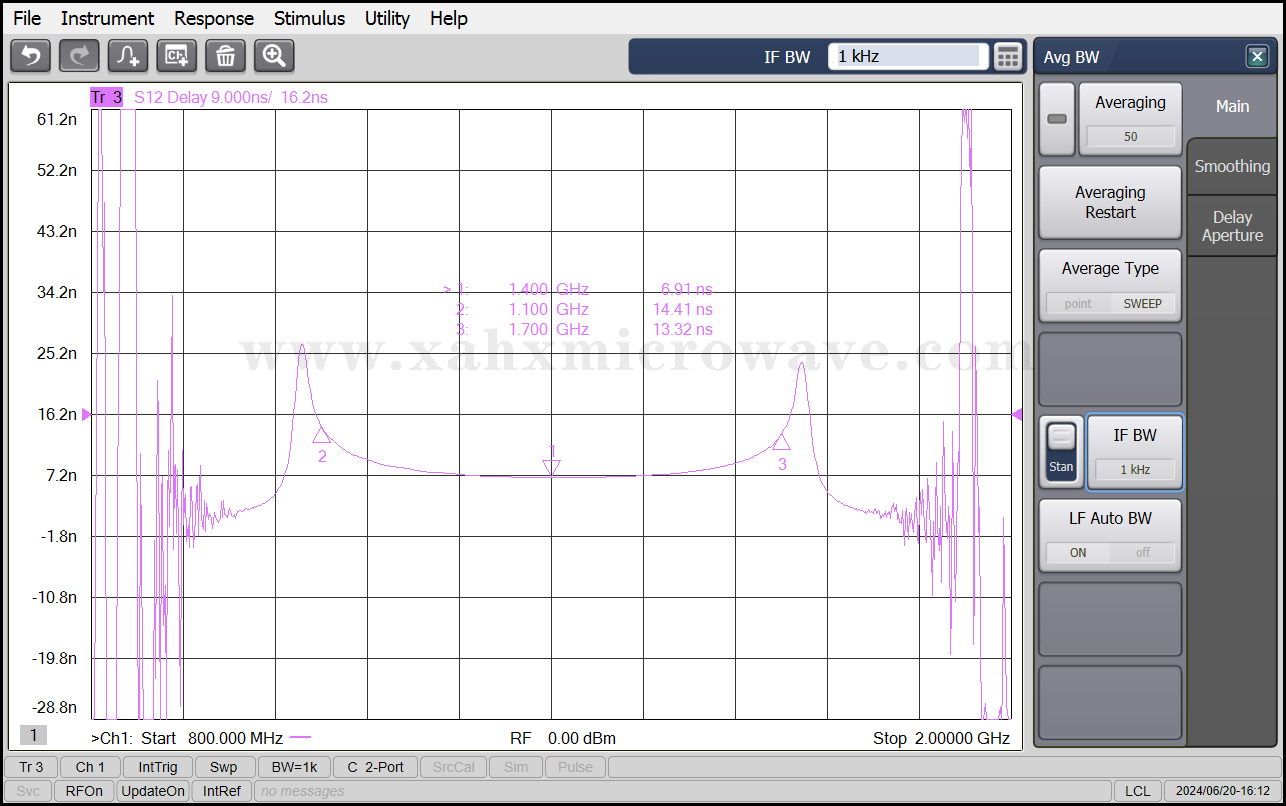The width and height of the screenshot is (1286, 806).
Task: Click the BW=1k status bar button
Action: (294, 767)
